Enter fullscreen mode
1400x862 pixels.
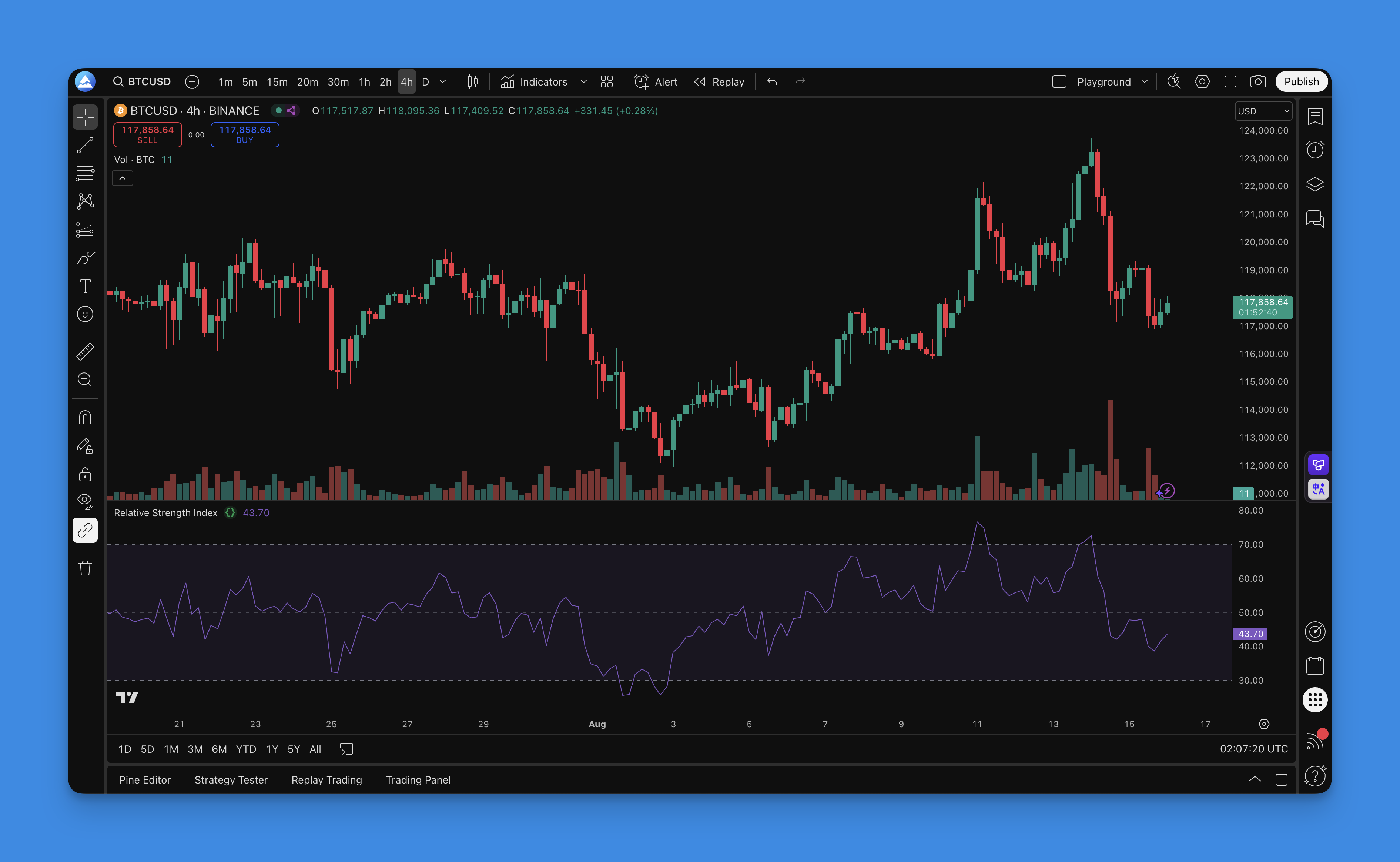point(1230,81)
